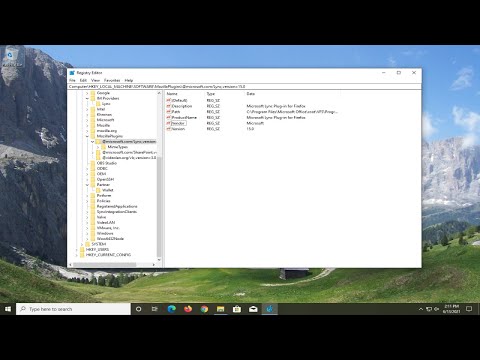Click the Path string value icon

coord(169,112)
